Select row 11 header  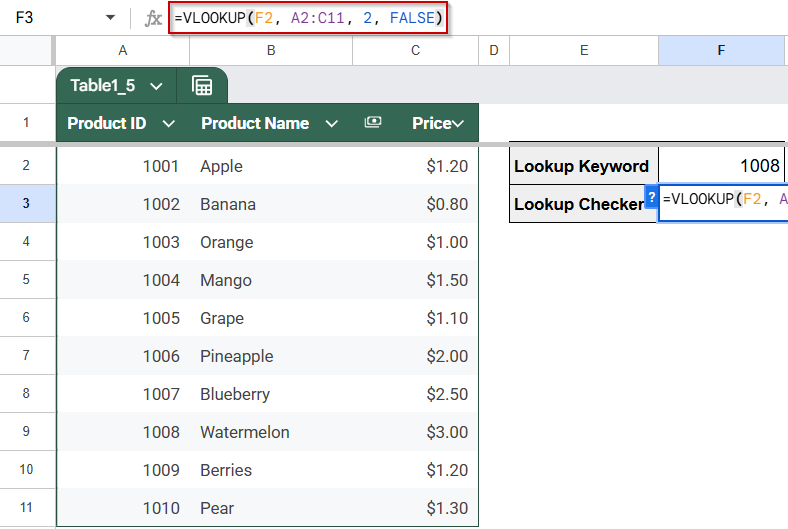click(26, 507)
